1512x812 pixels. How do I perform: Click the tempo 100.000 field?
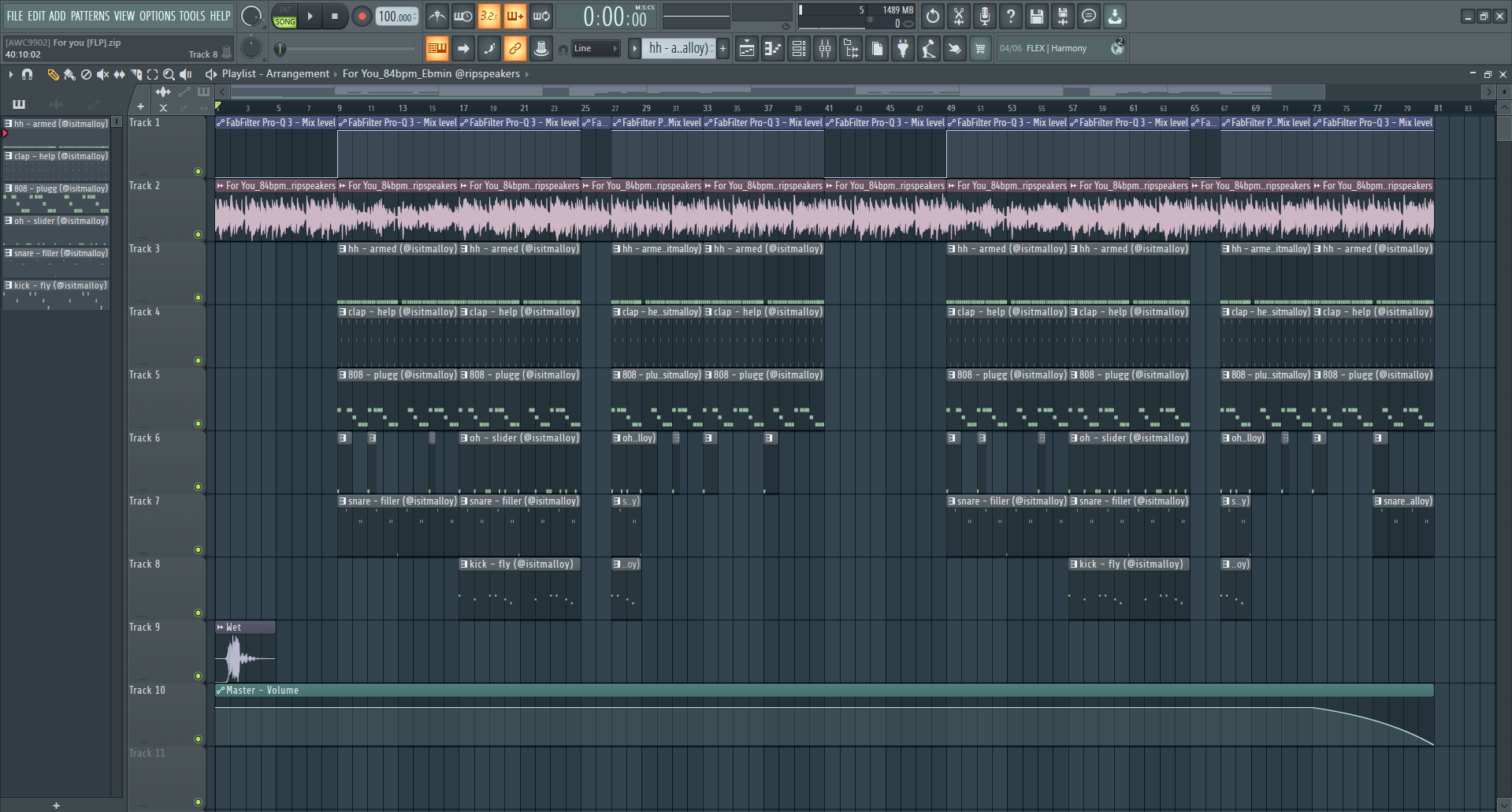pos(397,16)
